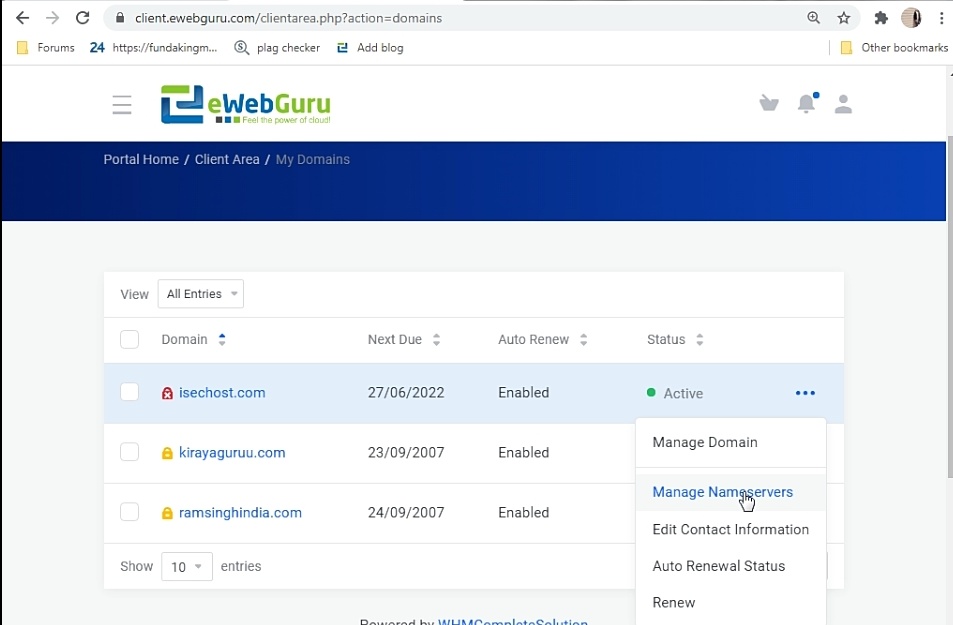Open the Chrome three-dot menu
This screenshot has width=953, height=625.
coord(941,18)
